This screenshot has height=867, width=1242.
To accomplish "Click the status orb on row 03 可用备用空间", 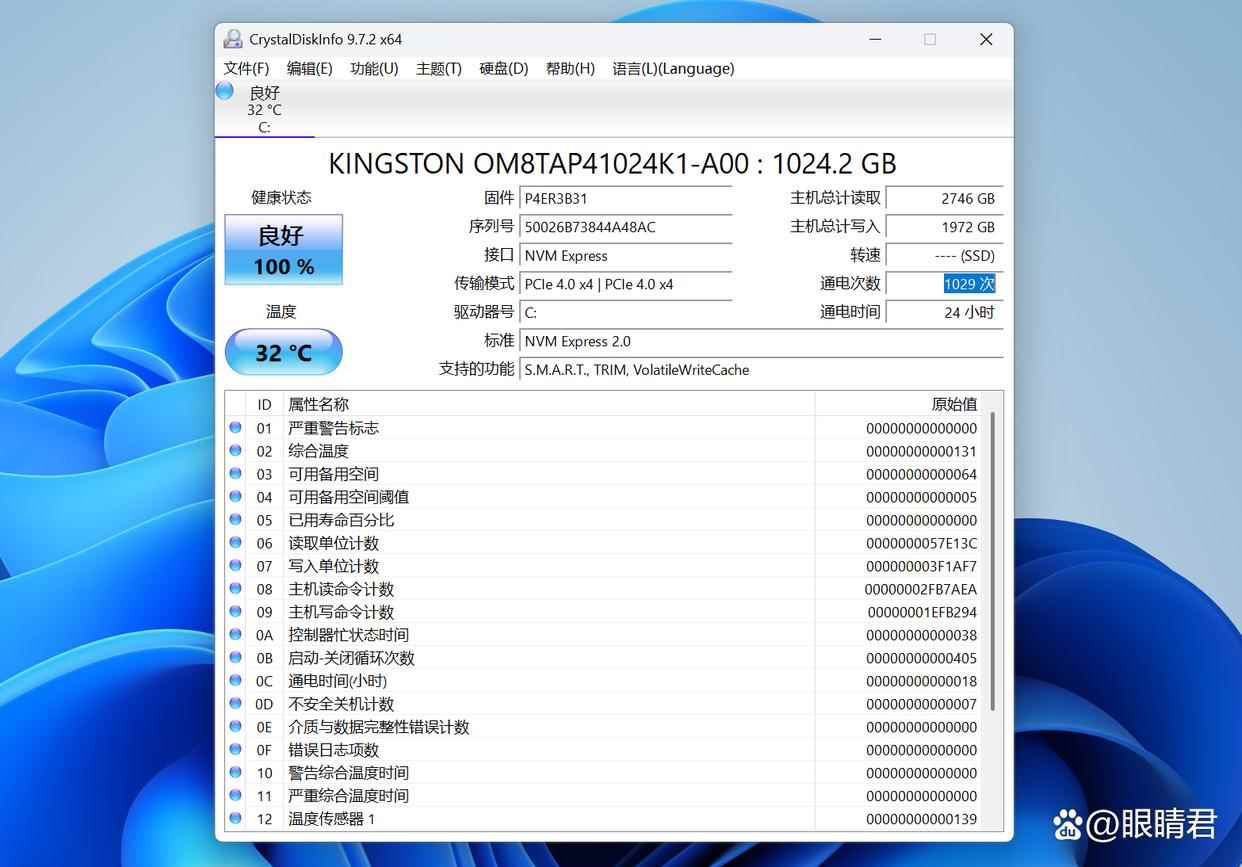I will click(235, 473).
